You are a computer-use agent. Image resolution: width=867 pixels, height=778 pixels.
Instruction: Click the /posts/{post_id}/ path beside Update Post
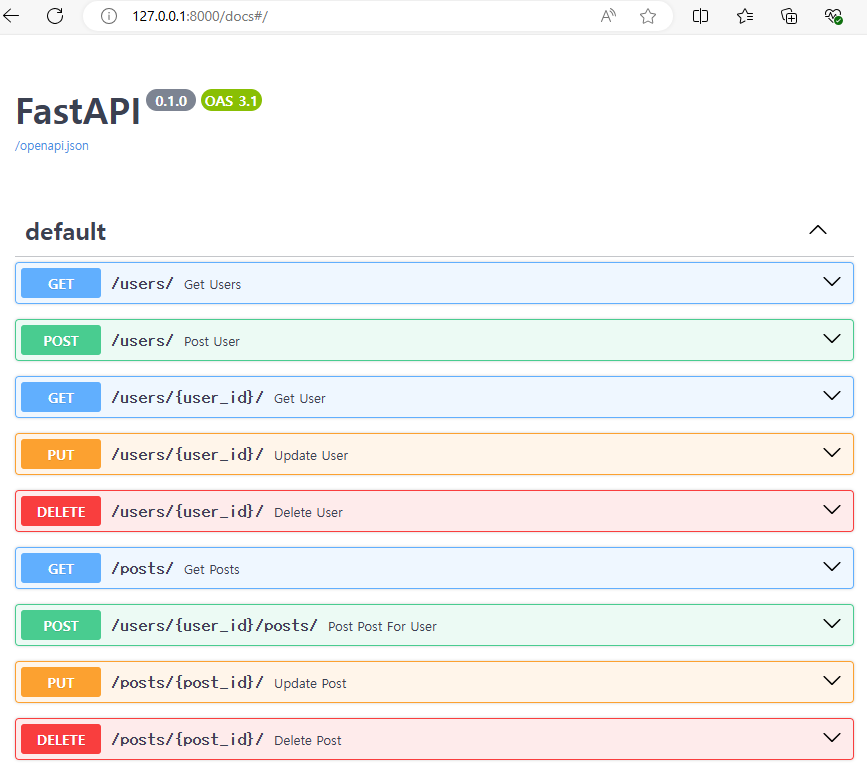187,682
